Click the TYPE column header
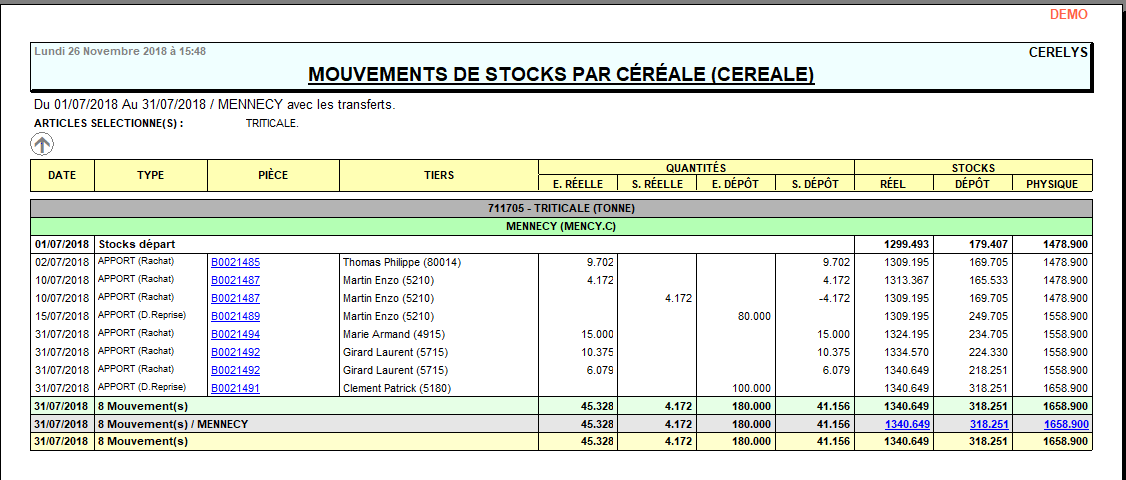This screenshot has width=1126, height=480. (150, 175)
